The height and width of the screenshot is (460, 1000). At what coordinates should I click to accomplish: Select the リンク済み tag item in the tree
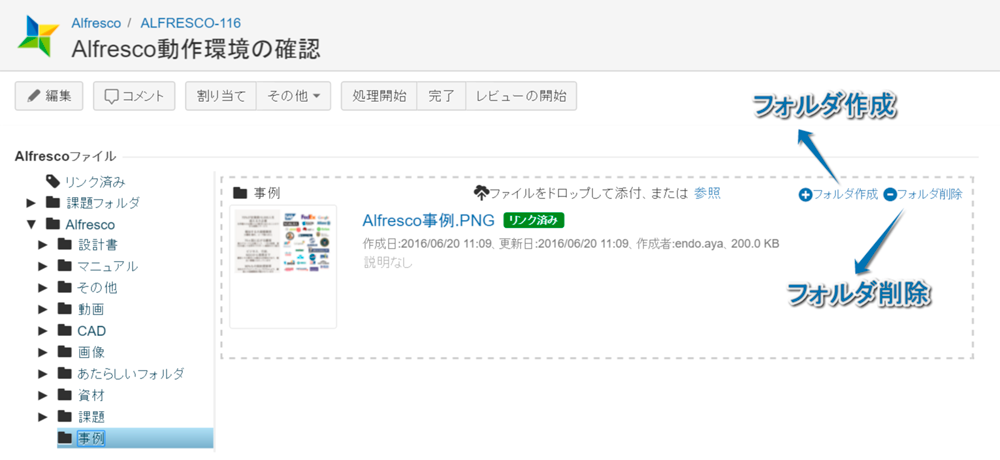pos(94,182)
